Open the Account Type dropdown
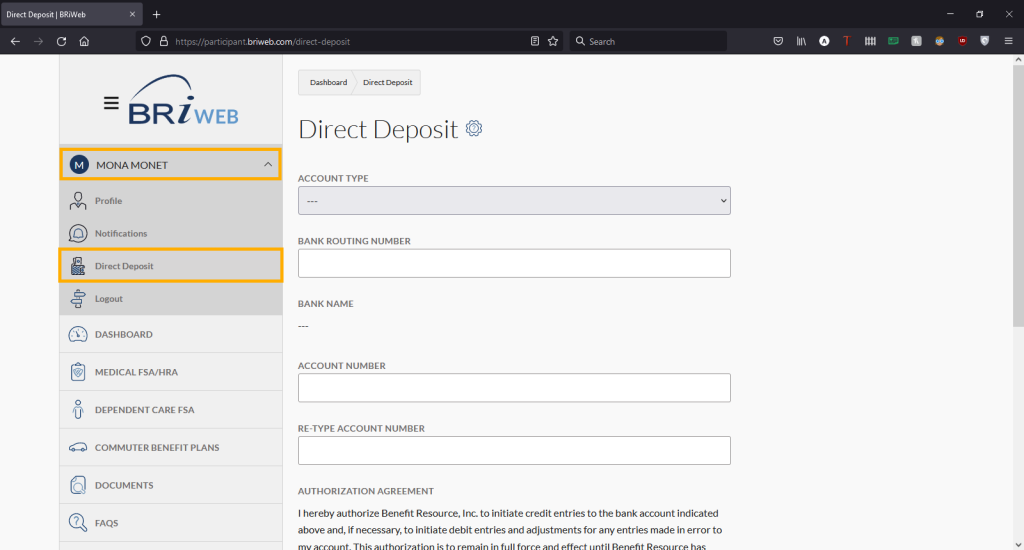This screenshot has width=1024, height=550. coord(514,201)
